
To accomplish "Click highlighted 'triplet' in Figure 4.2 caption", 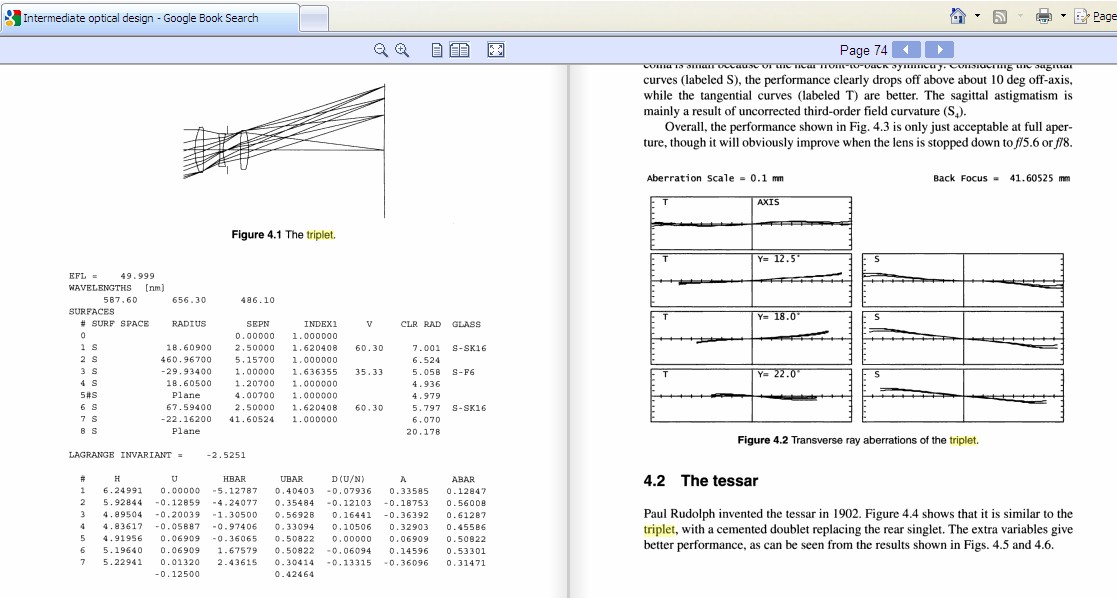I will coord(963,440).
